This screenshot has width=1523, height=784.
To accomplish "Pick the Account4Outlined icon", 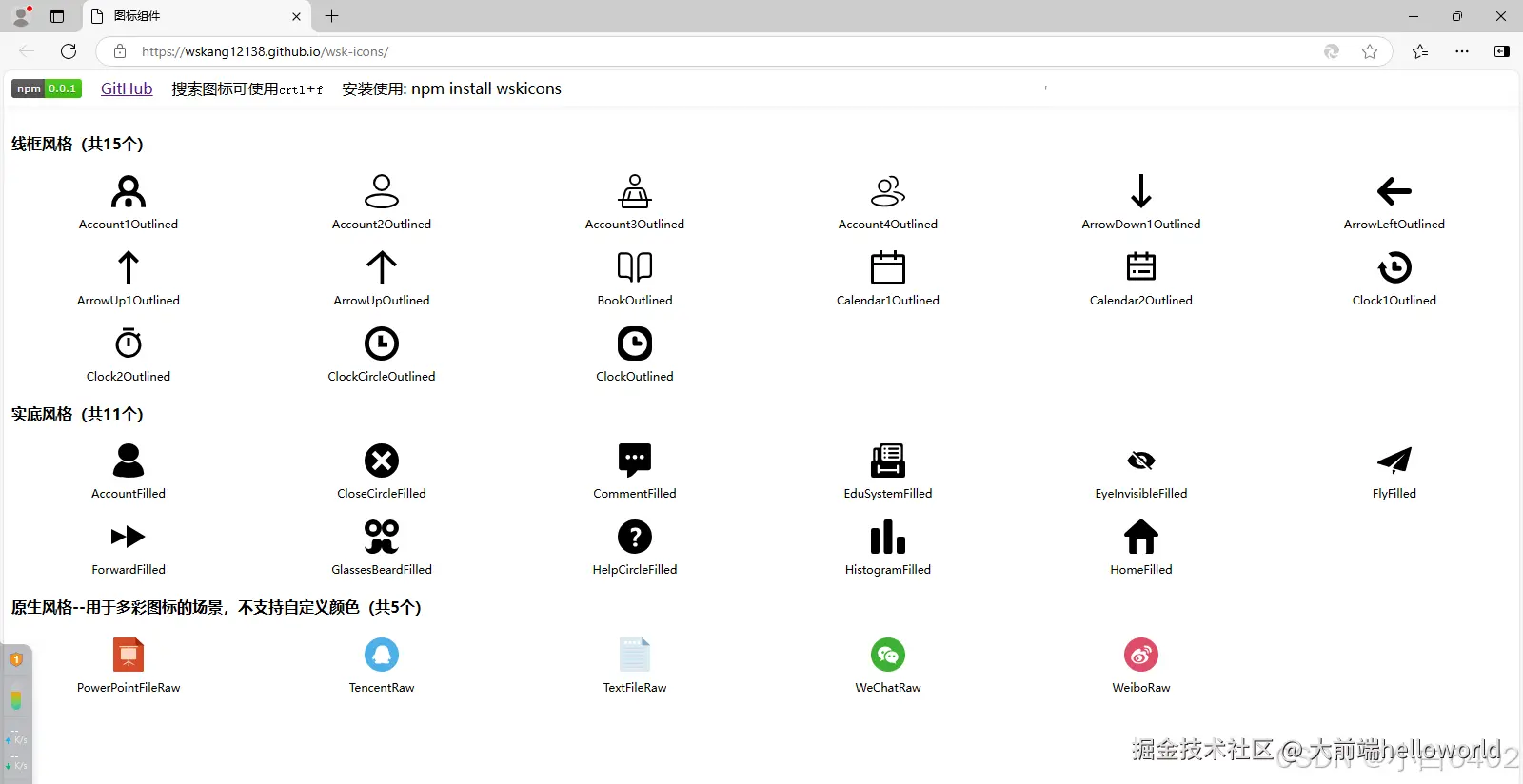I will tap(888, 191).
